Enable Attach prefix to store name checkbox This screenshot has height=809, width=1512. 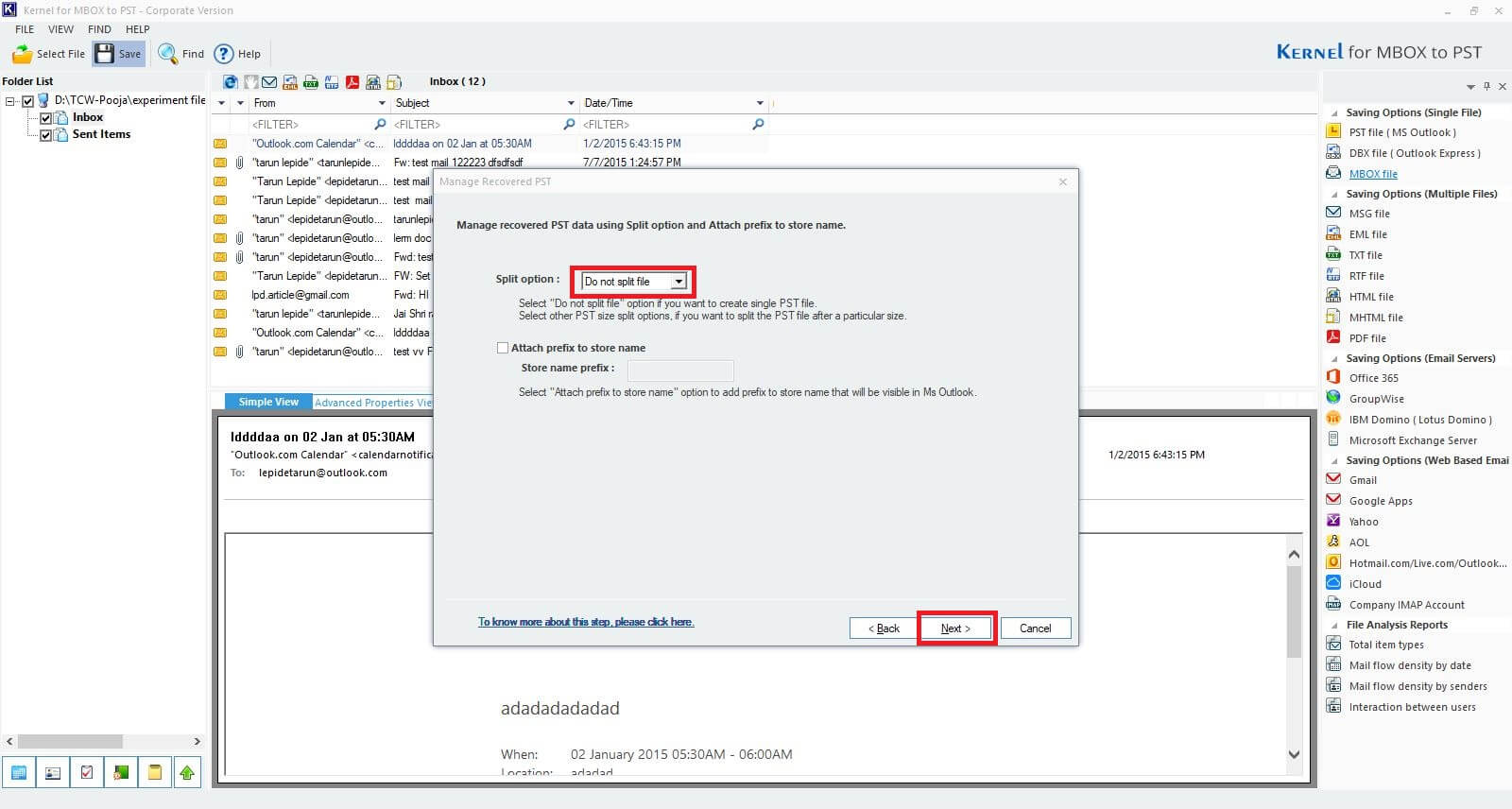(503, 348)
